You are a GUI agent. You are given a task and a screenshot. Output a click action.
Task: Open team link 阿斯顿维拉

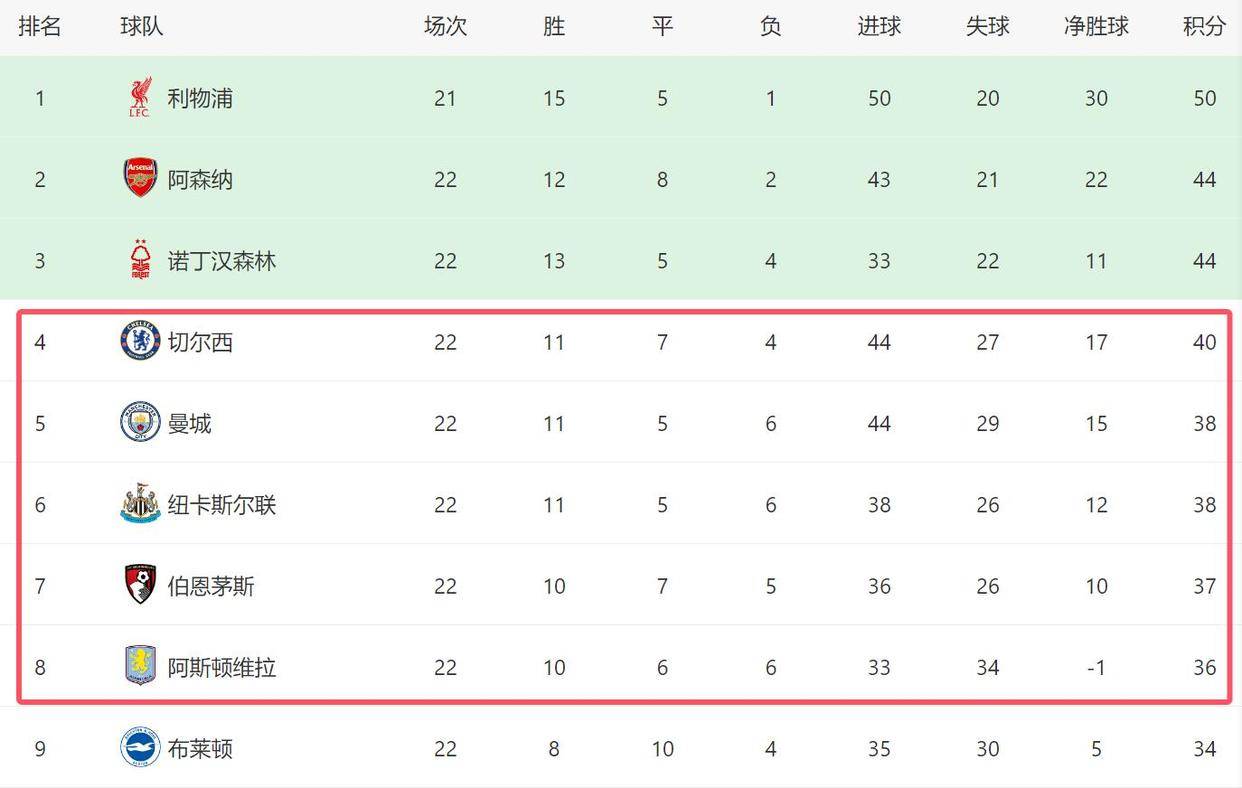pyautogui.click(x=222, y=666)
